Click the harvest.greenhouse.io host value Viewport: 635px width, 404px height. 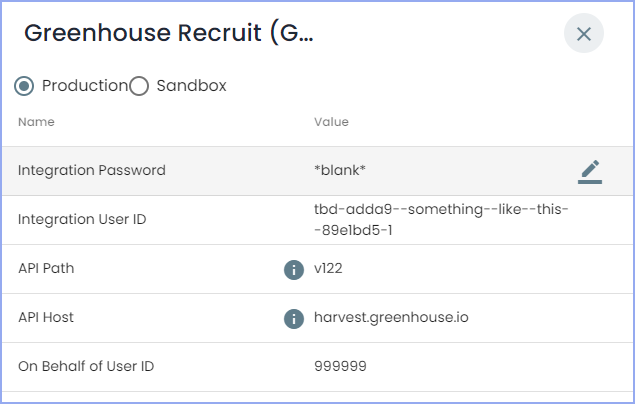(x=391, y=318)
